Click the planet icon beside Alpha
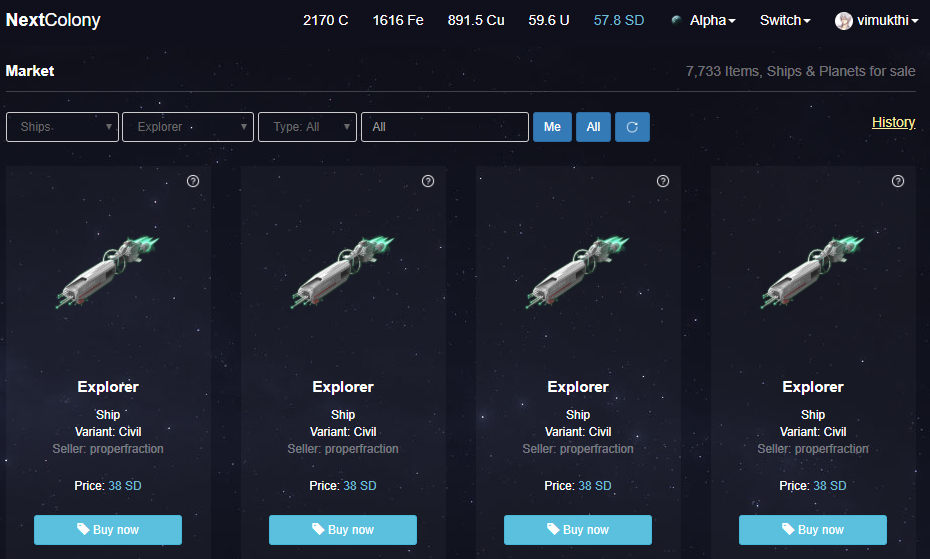Screen dimensions: 930x559 coord(676,20)
